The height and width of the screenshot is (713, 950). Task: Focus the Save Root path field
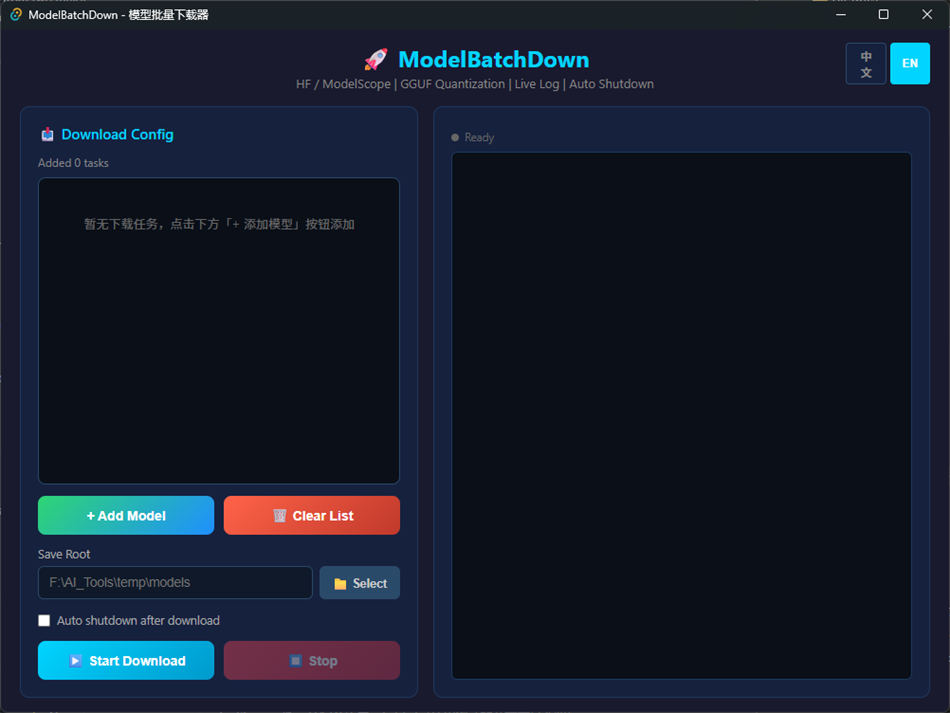tap(175, 583)
